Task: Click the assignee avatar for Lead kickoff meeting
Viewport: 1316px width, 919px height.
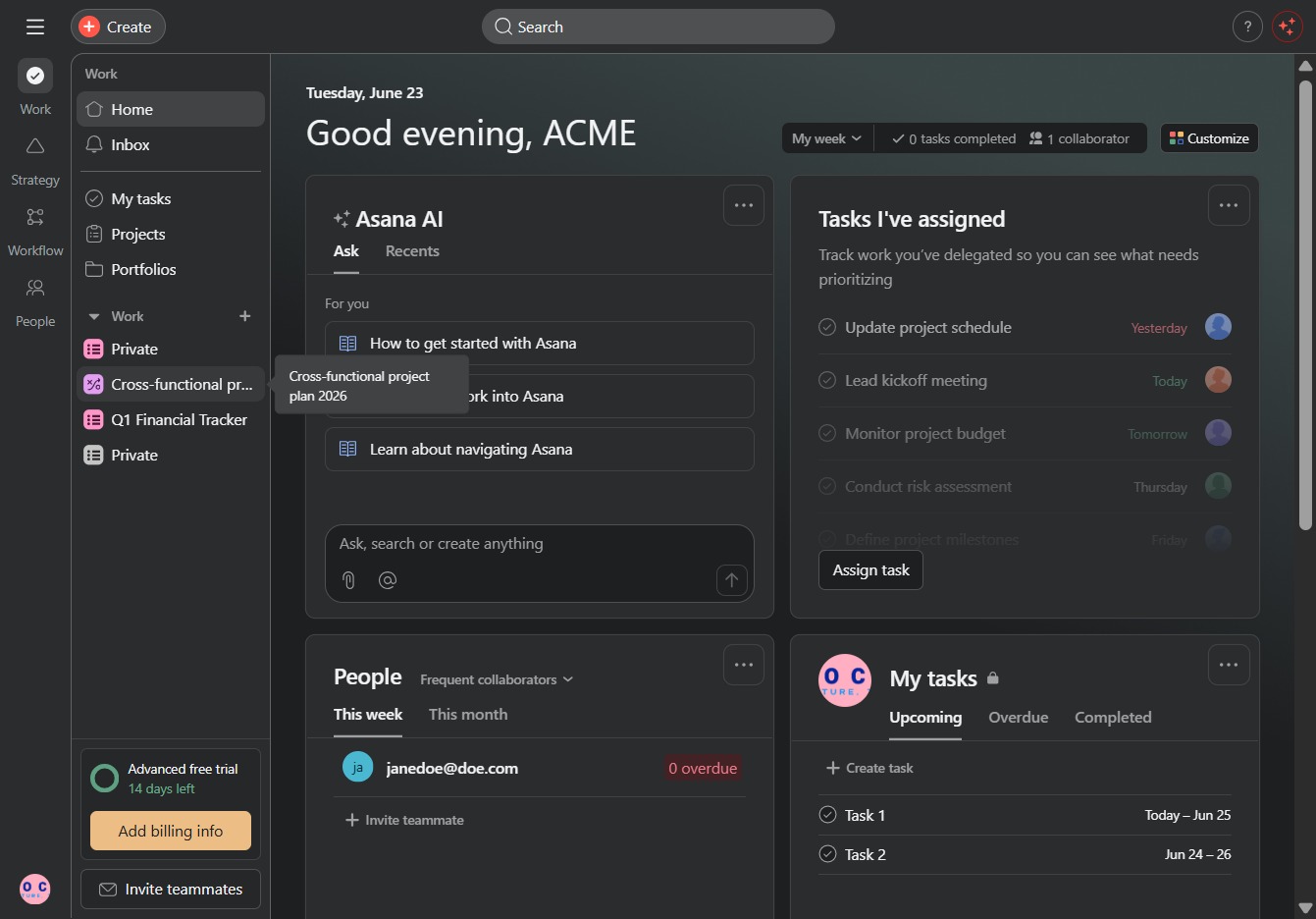Action: [x=1218, y=380]
